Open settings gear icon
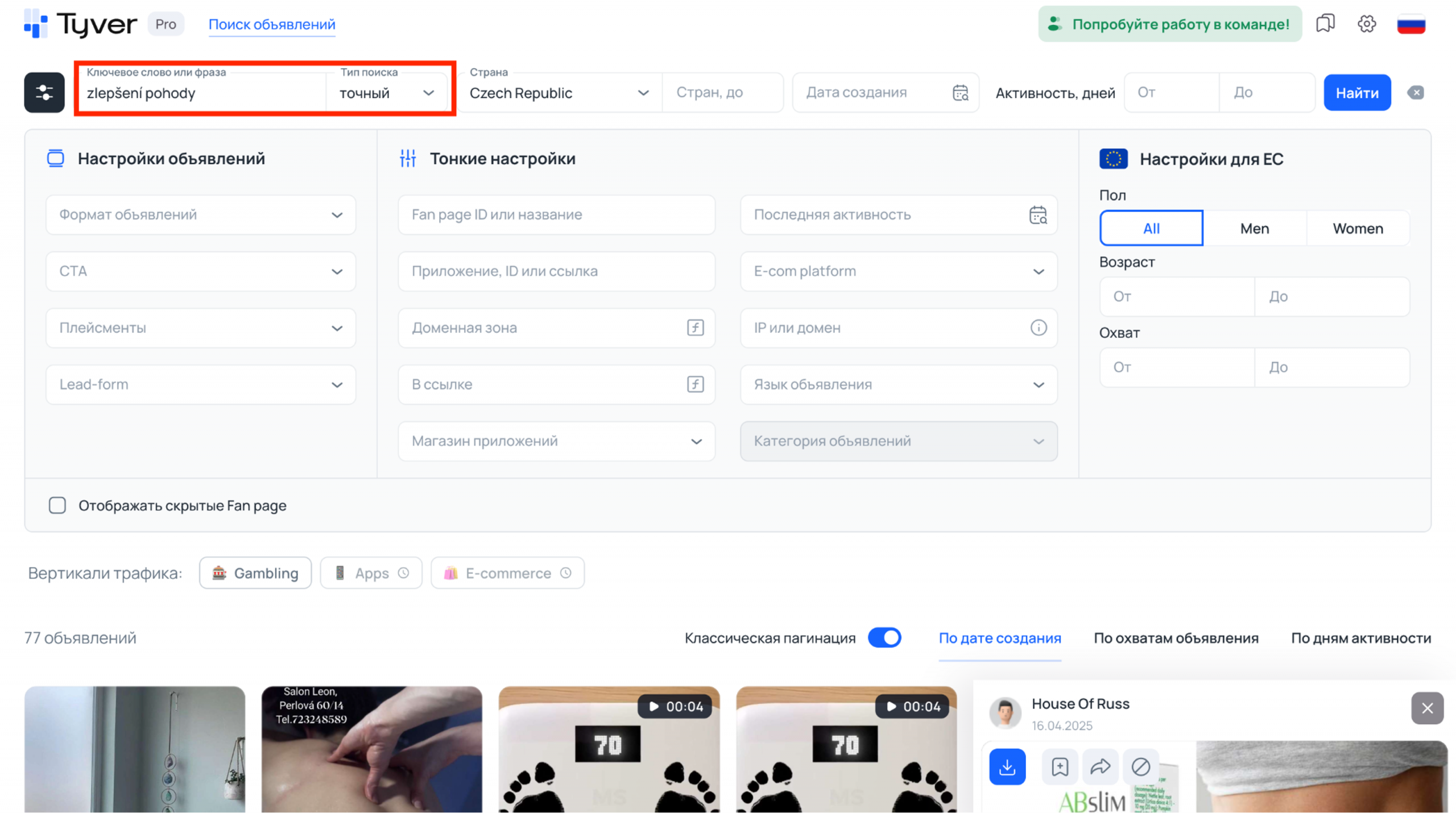 [x=1366, y=24]
